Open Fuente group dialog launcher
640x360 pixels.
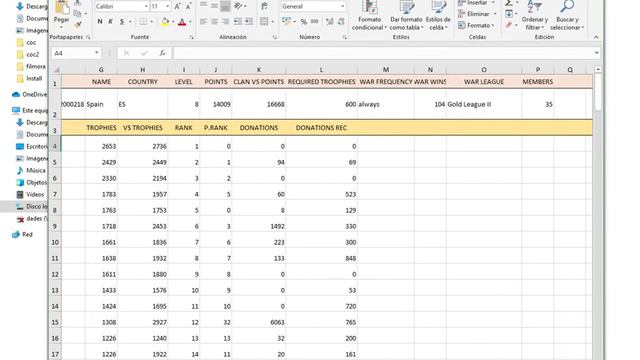tap(192, 37)
